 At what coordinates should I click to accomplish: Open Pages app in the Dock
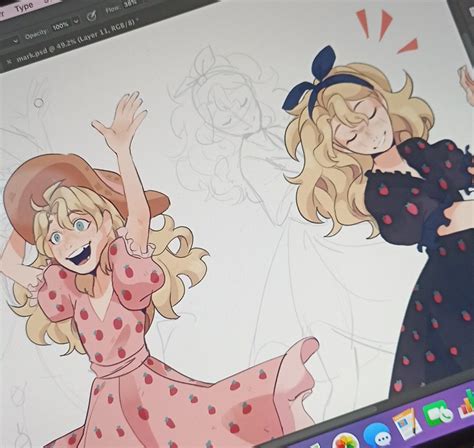point(406,423)
